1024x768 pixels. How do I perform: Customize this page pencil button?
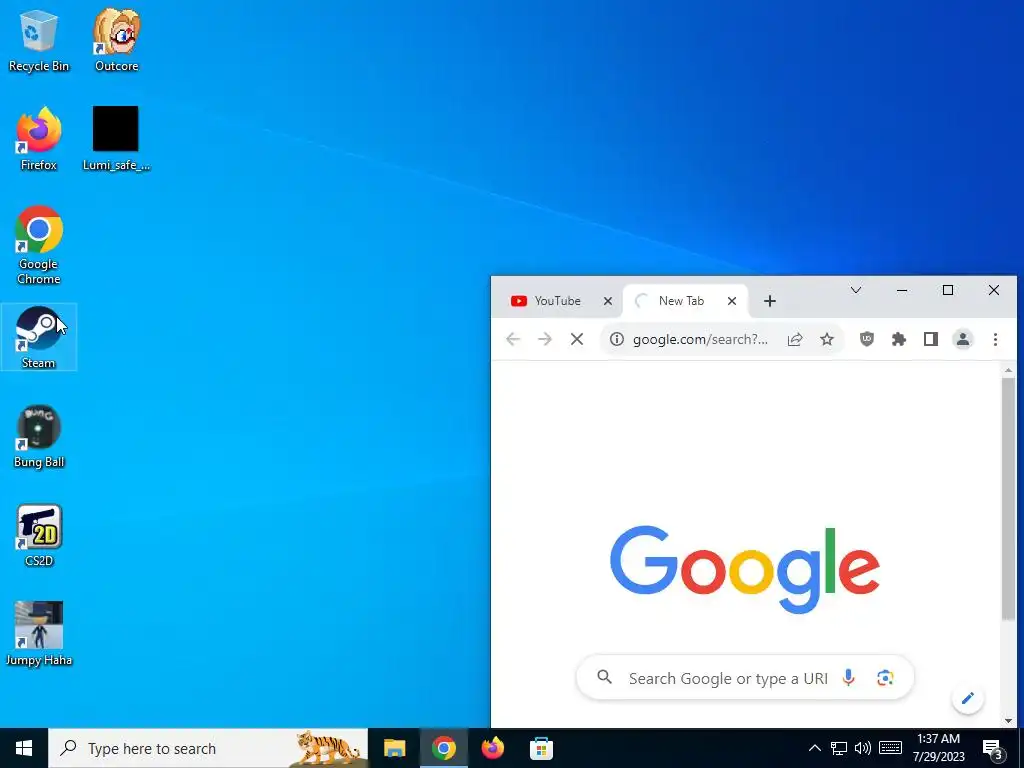968,698
